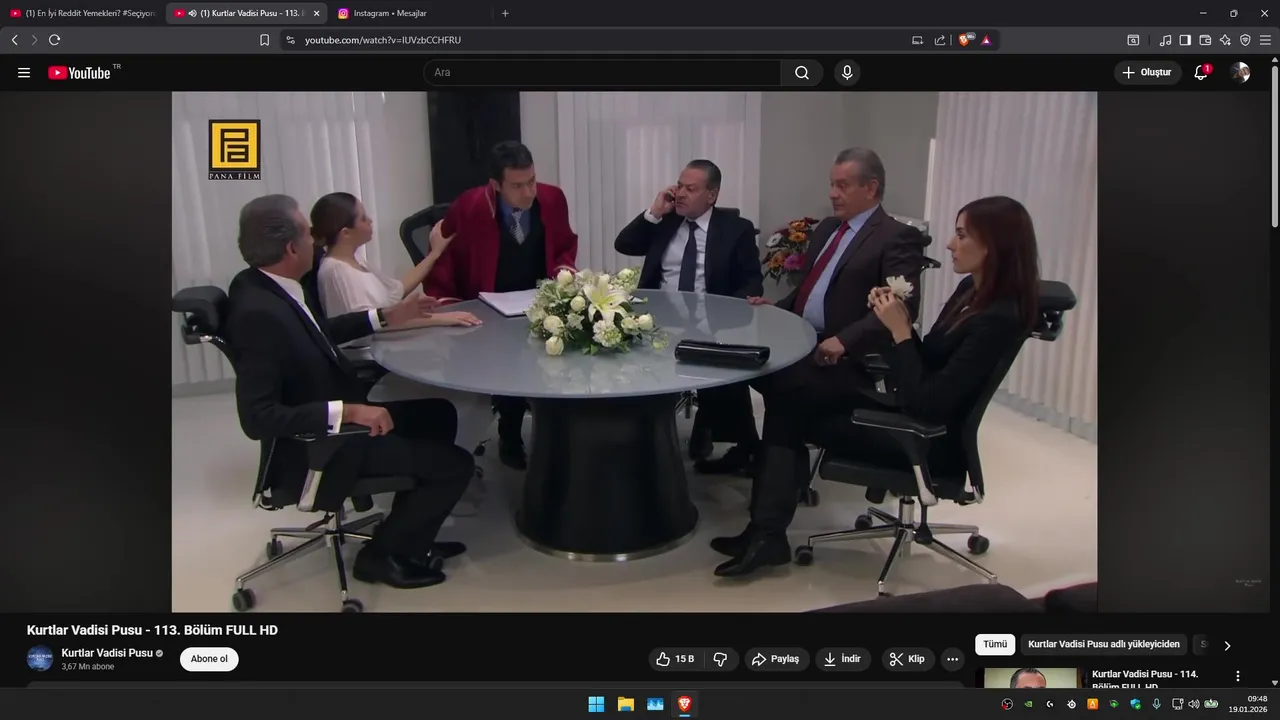Open Leo AI sparkle icon

(x=1225, y=40)
